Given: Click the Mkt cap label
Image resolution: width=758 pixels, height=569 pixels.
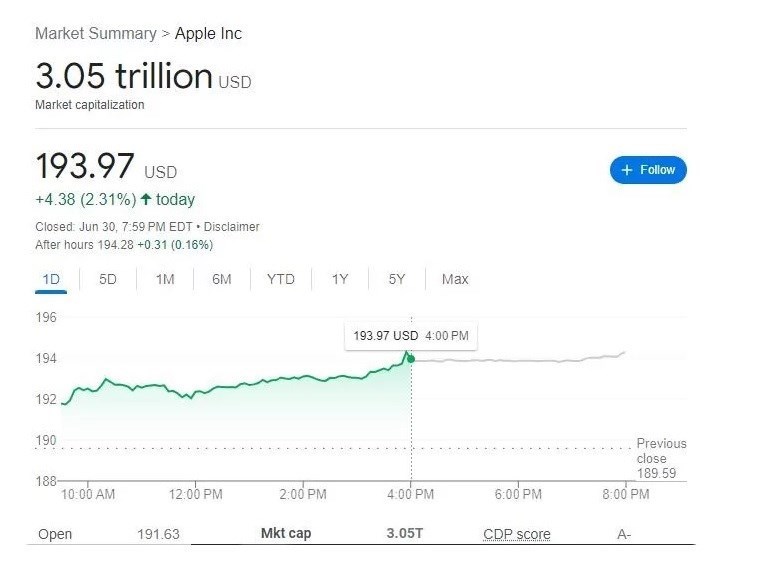Looking at the screenshot, I should 285,533.
